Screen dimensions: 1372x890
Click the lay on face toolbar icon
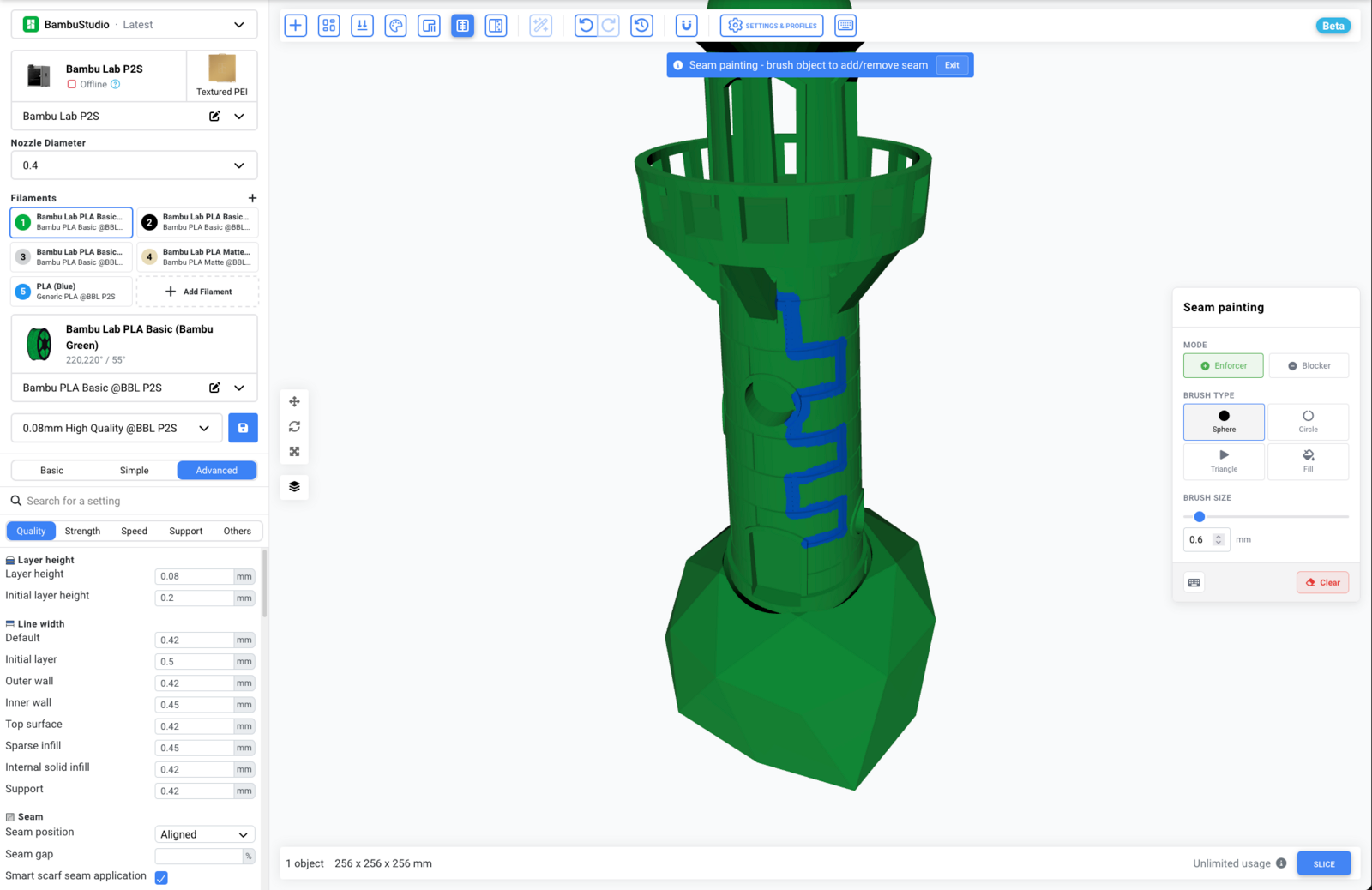pyautogui.click(x=363, y=26)
